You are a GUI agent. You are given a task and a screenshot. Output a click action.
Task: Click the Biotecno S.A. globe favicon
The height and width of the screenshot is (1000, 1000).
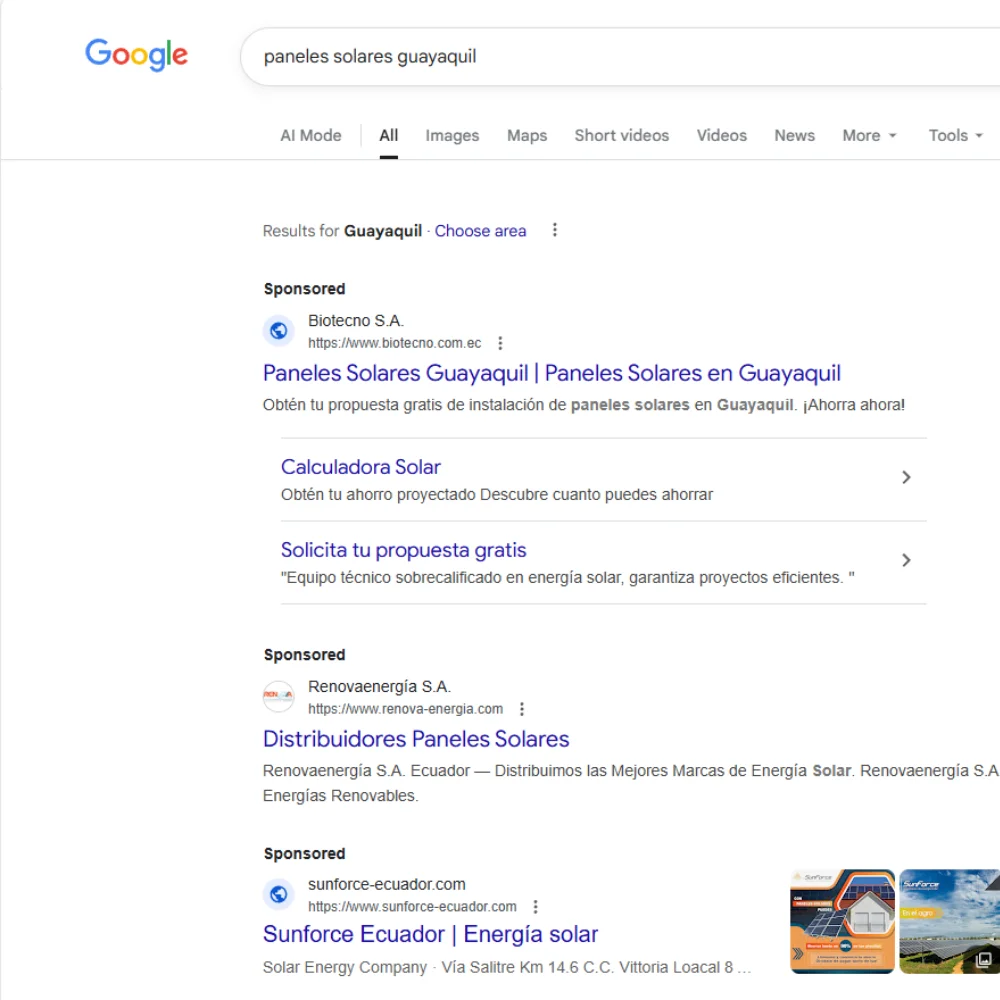(279, 331)
